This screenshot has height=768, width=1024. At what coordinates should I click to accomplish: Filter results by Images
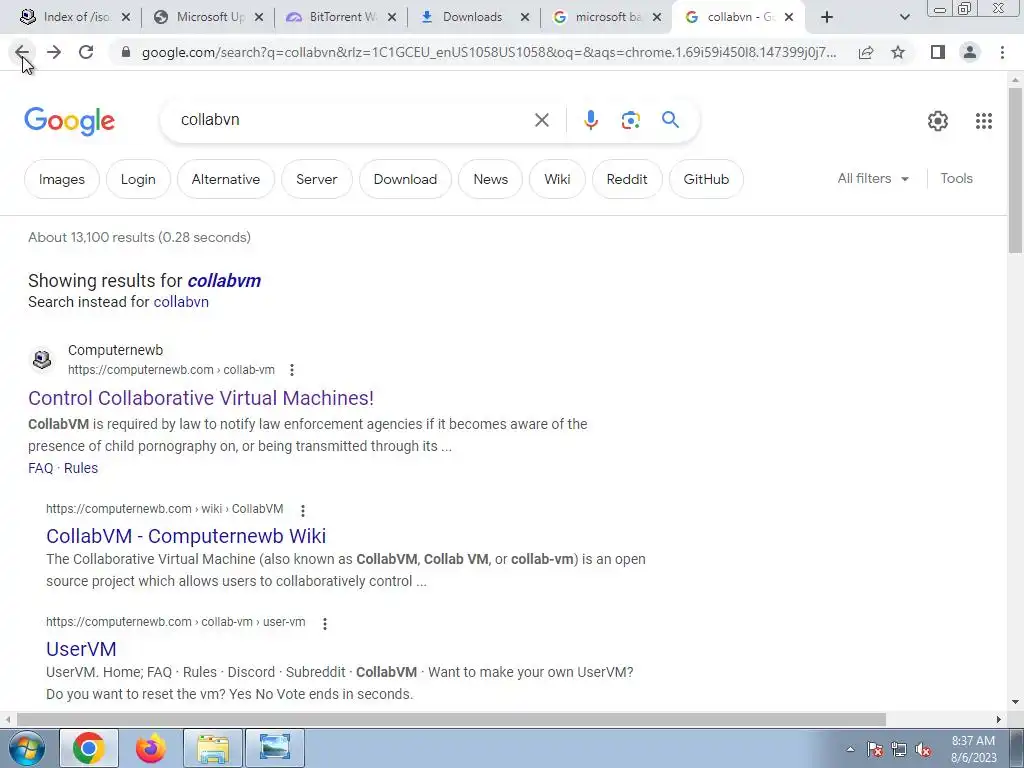[62, 179]
